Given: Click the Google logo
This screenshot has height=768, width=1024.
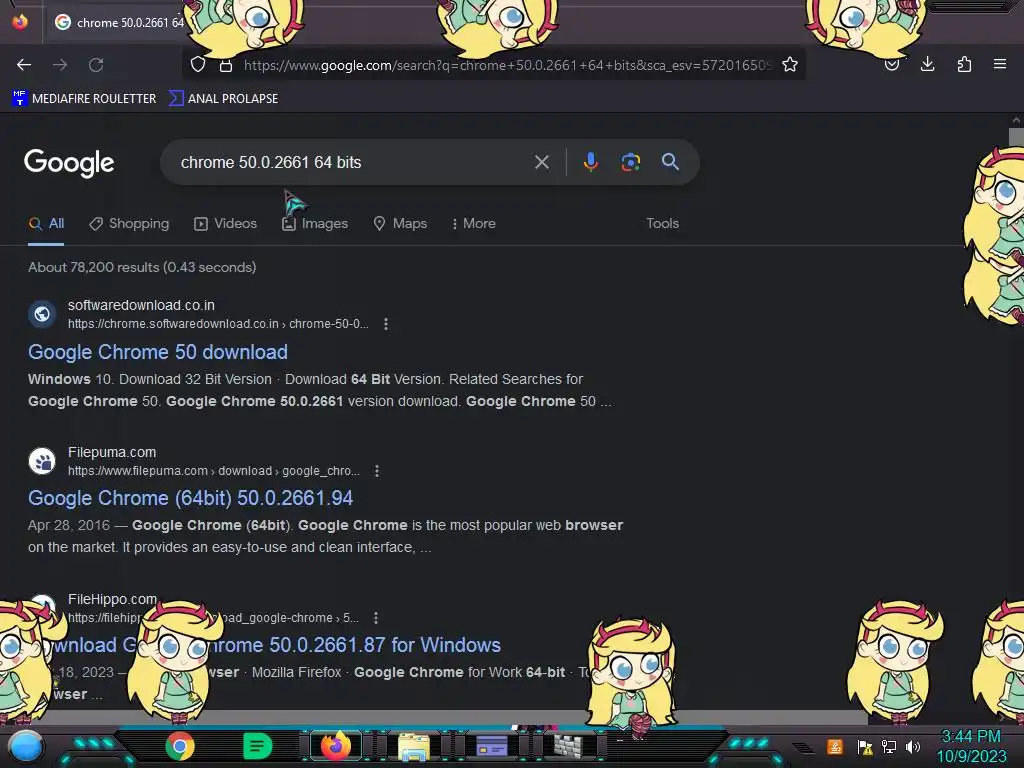Looking at the screenshot, I should point(69,163).
